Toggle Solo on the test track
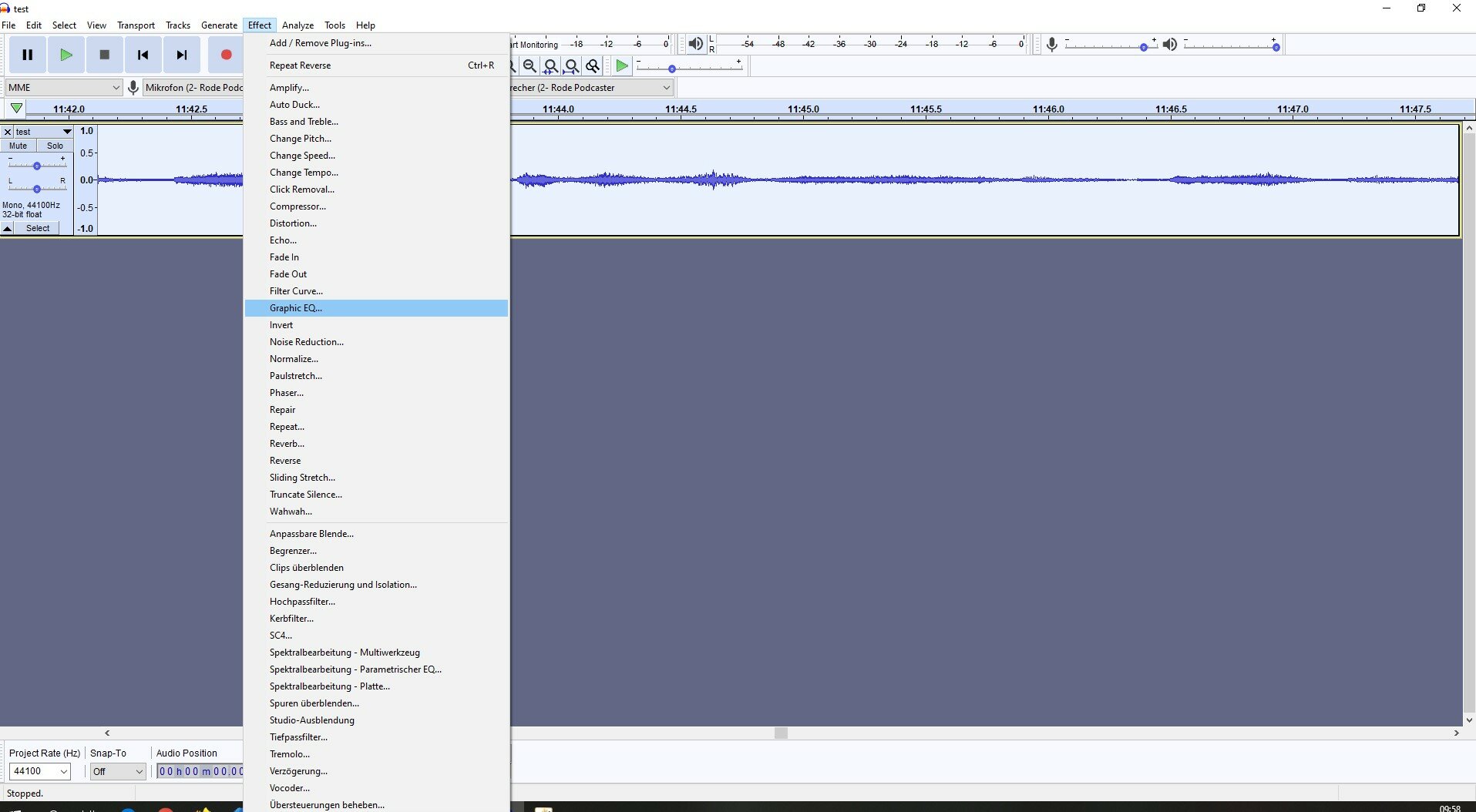1476x812 pixels. tap(55, 146)
